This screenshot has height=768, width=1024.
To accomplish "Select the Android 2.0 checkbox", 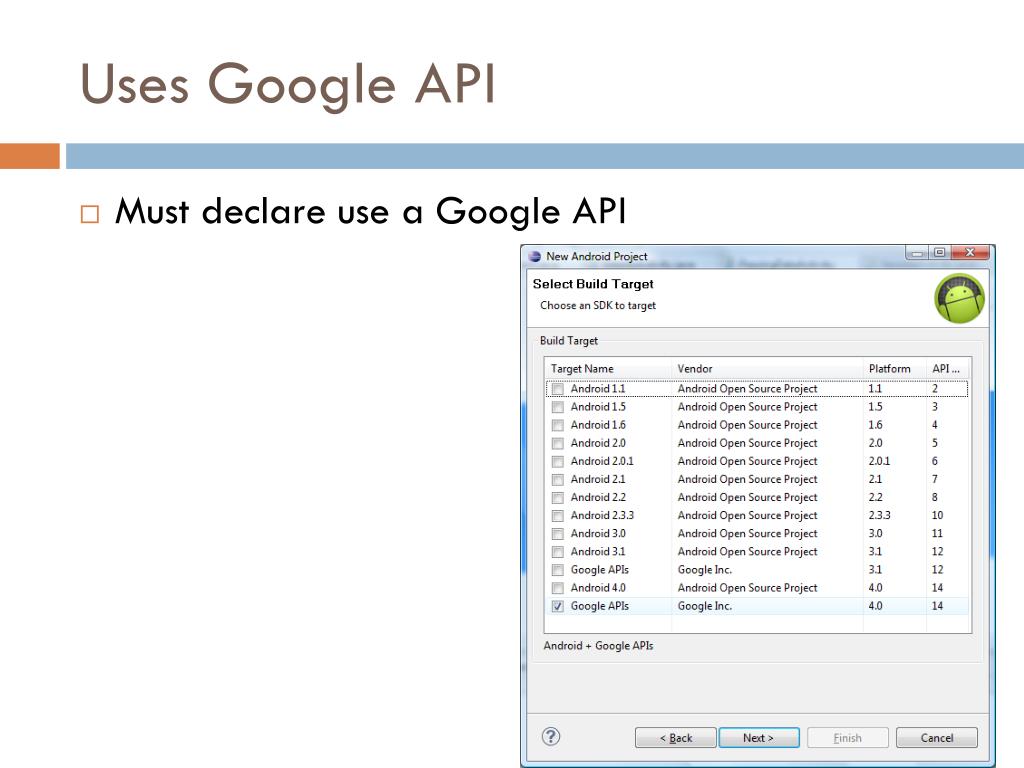I will [x=558, y=443].
